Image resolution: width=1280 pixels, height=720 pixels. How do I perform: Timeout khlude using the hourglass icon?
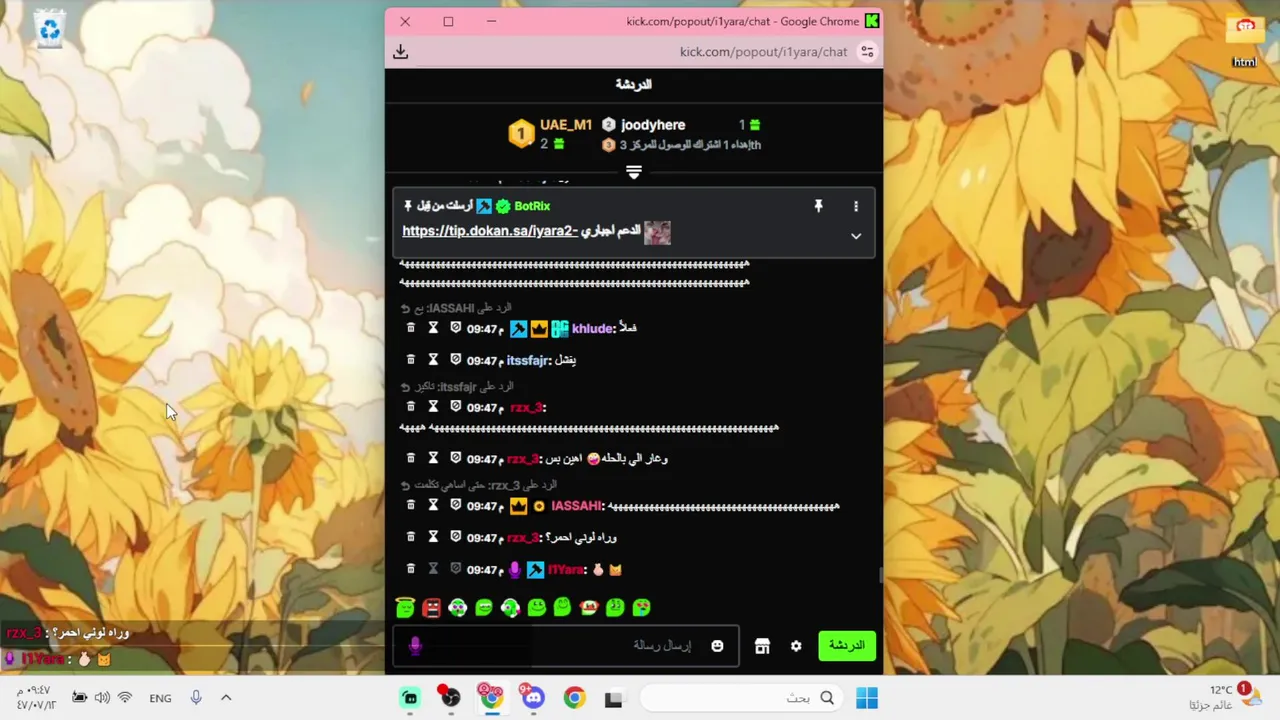(x=433, y=328)
